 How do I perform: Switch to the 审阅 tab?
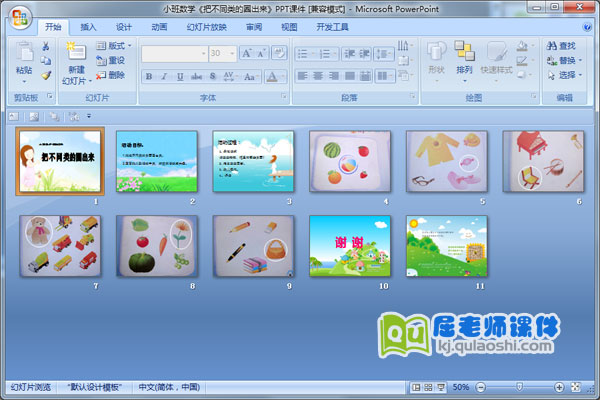click(254, 27)
